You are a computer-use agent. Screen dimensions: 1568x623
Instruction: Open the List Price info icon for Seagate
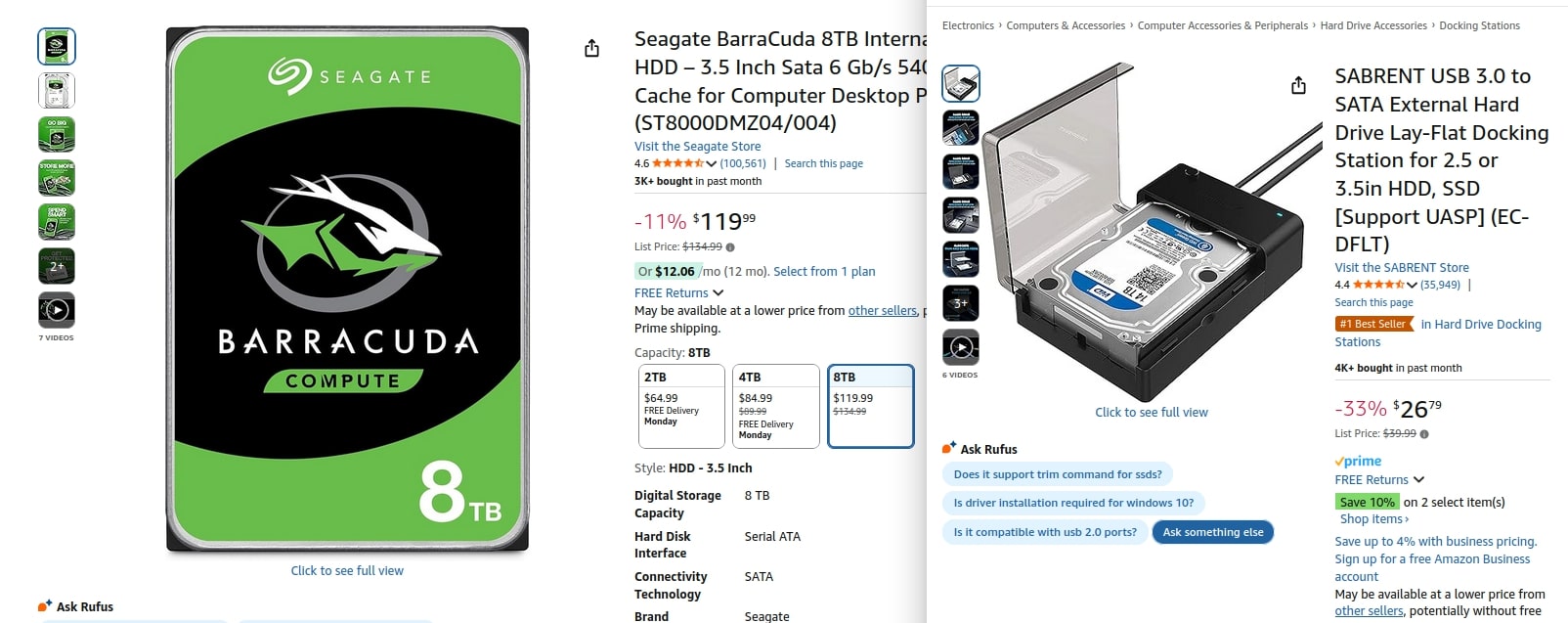[x=730, y=247]
